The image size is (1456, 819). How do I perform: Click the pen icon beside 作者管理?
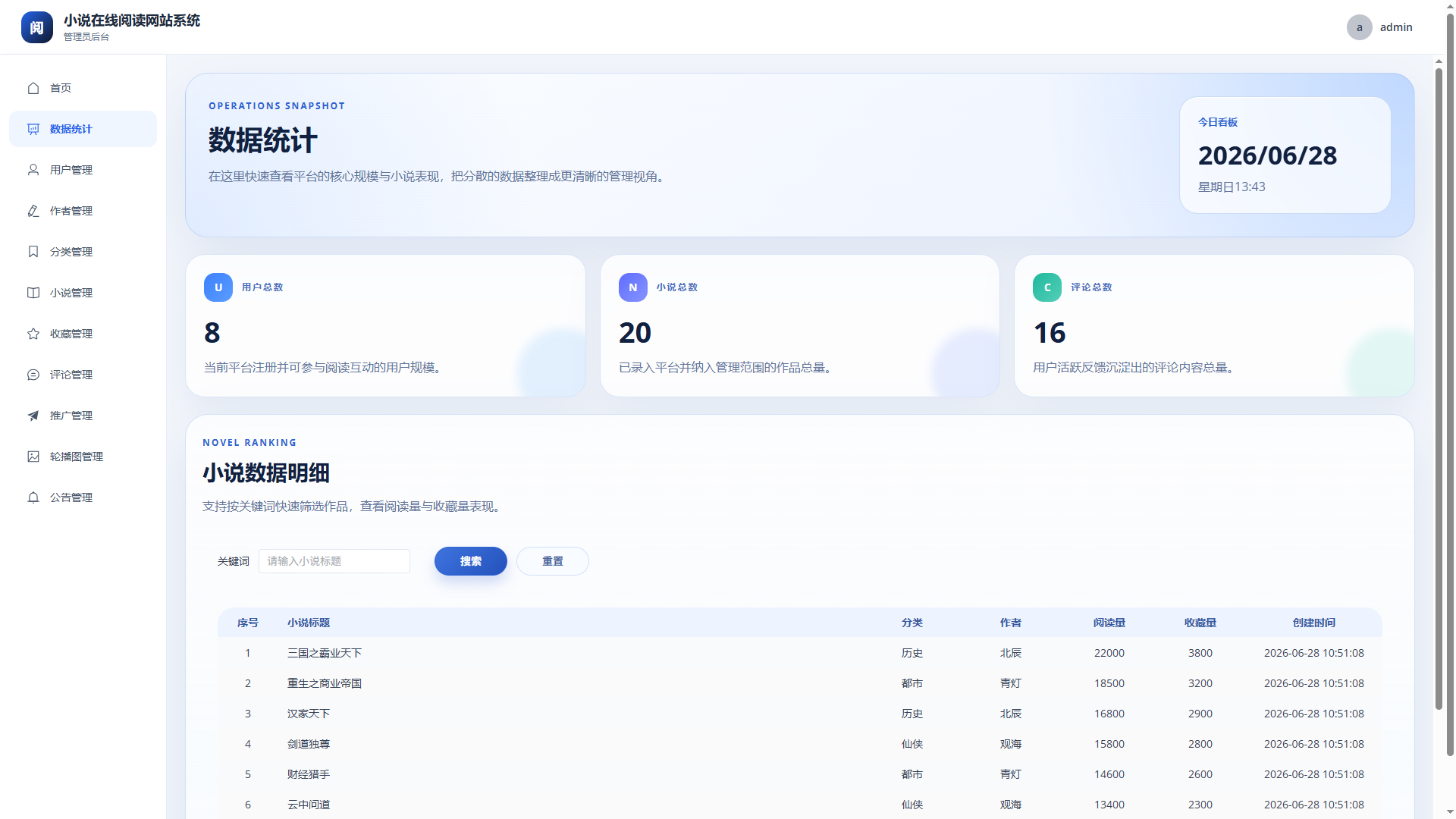[x=33, y=211]
